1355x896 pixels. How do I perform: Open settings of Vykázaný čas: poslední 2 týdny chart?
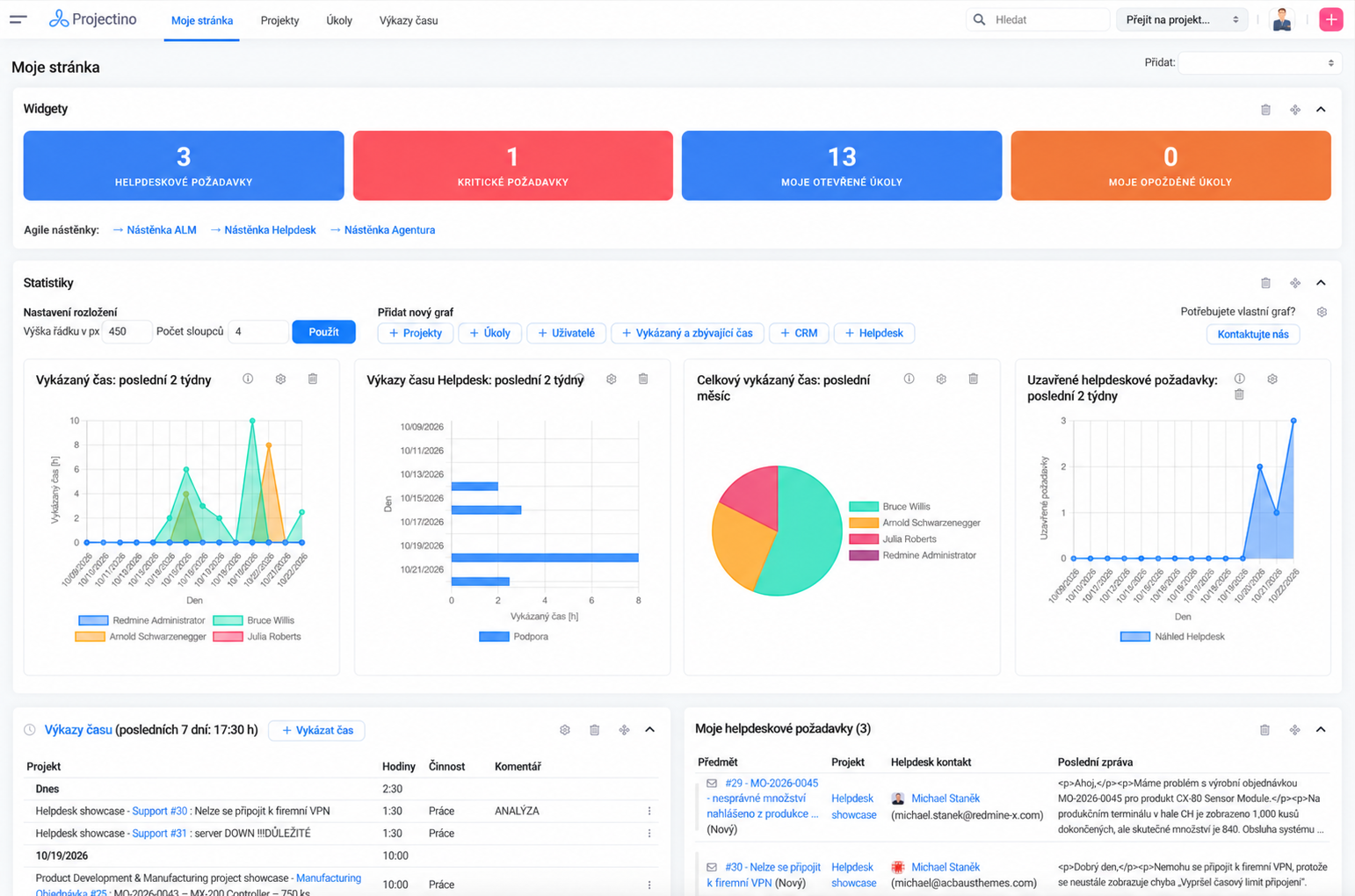280,379
